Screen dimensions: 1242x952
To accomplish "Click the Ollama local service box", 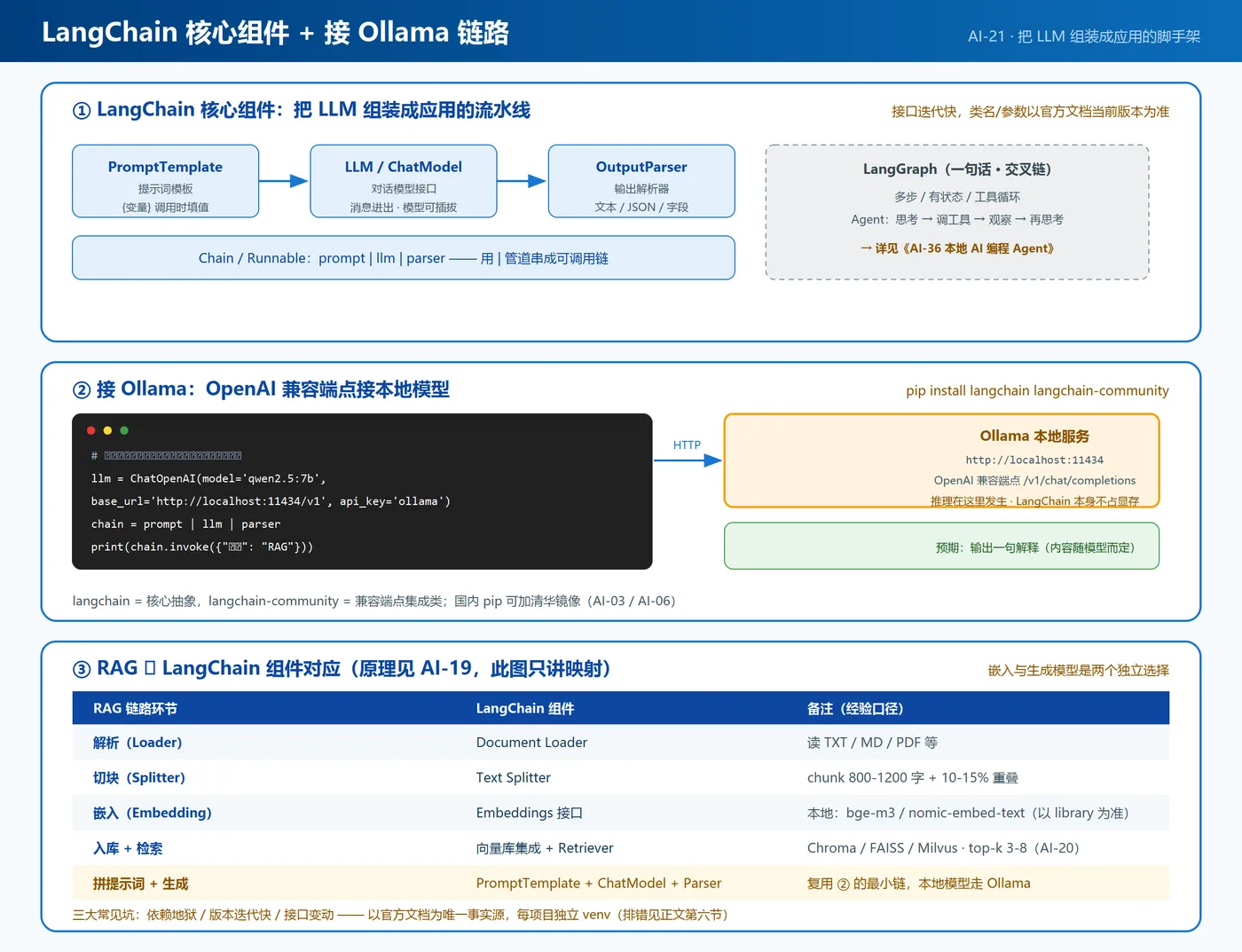I will click(942, 460).
